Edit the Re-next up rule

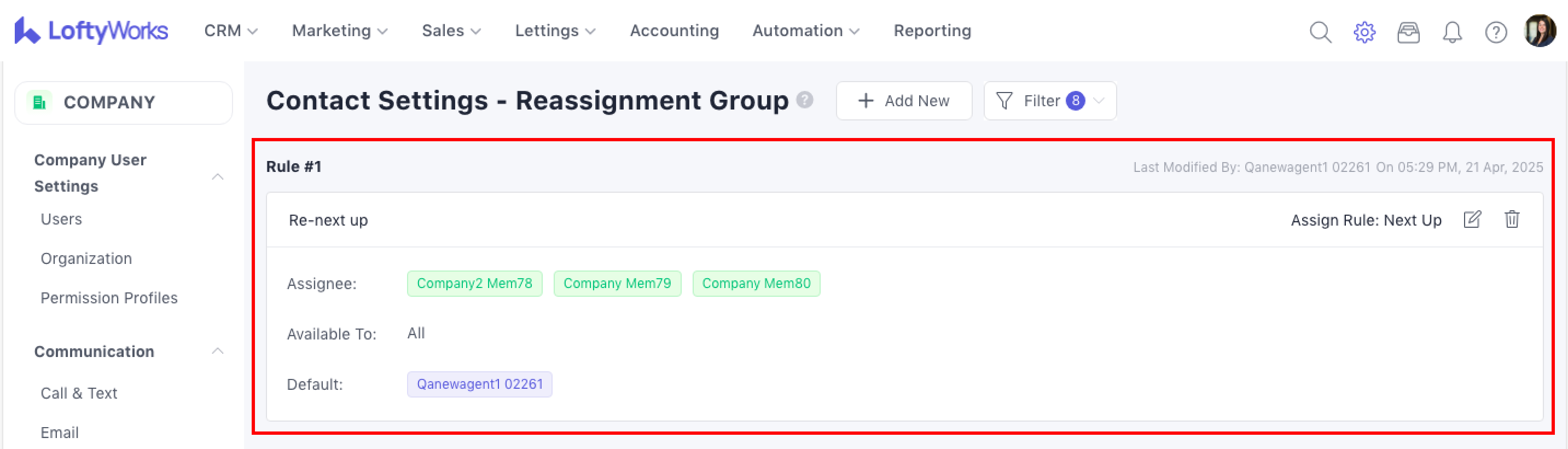pos(1472,220)
